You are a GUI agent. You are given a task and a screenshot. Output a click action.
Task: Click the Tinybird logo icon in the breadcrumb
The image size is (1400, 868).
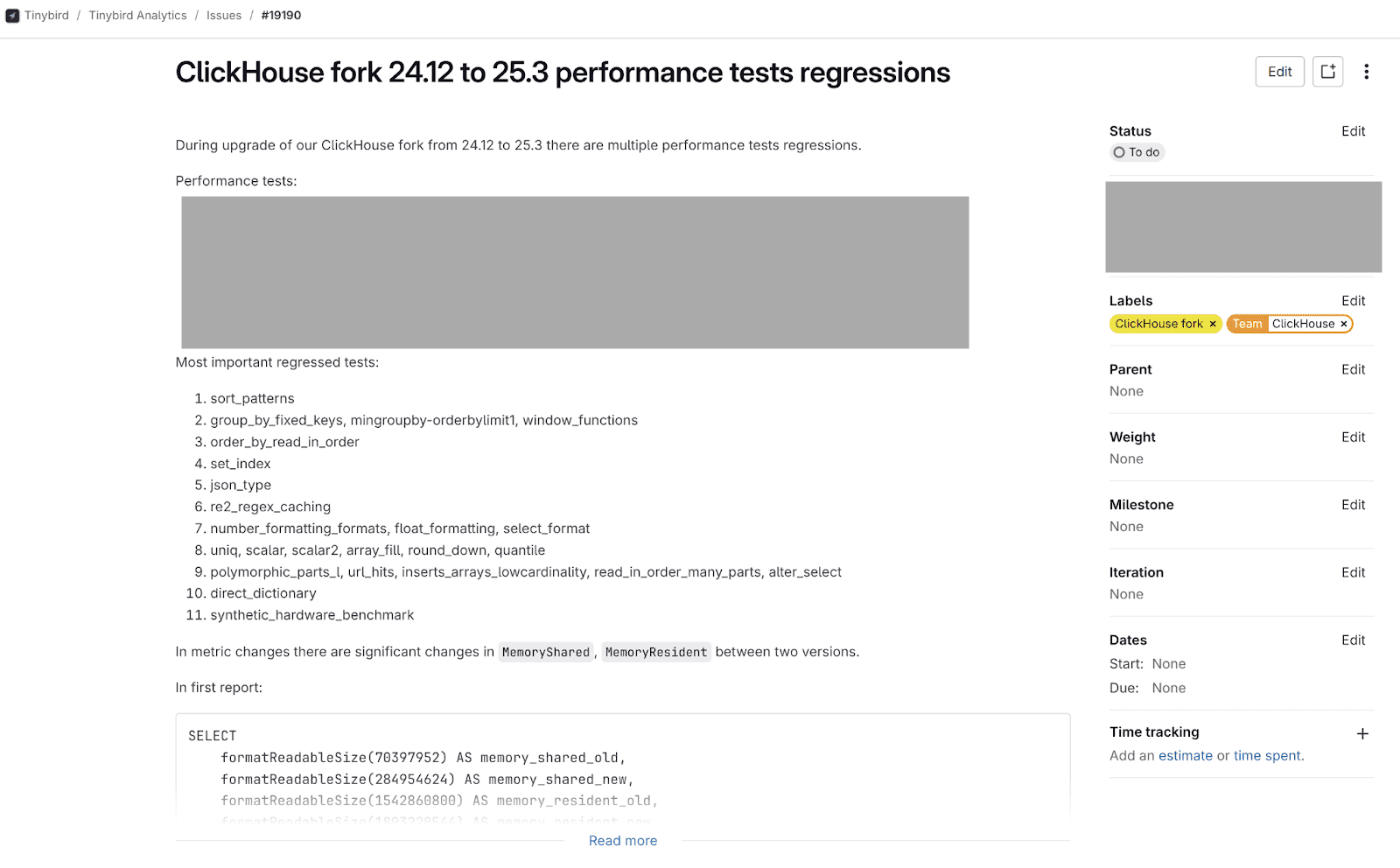(12, 15)
